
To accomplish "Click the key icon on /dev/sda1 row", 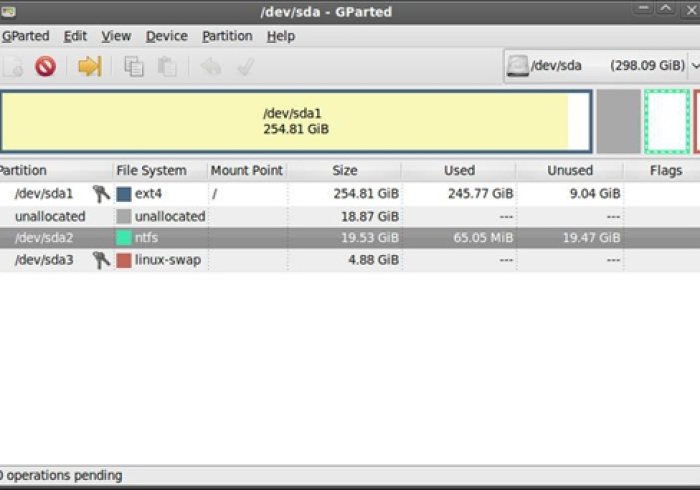I will pyautogui.click(x=100, y=194).
